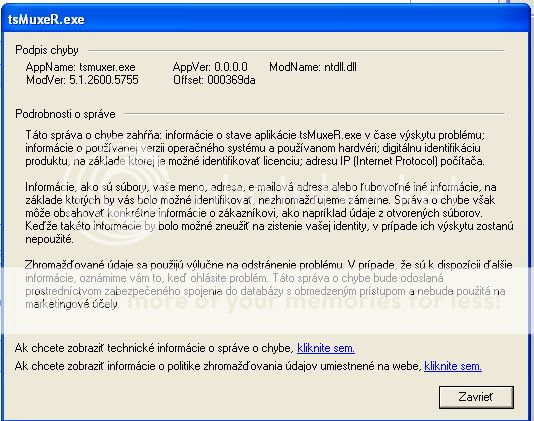534x421 pixels.
Task: Open the kliknite sem link for technical error information
Action: coord(326,348)
